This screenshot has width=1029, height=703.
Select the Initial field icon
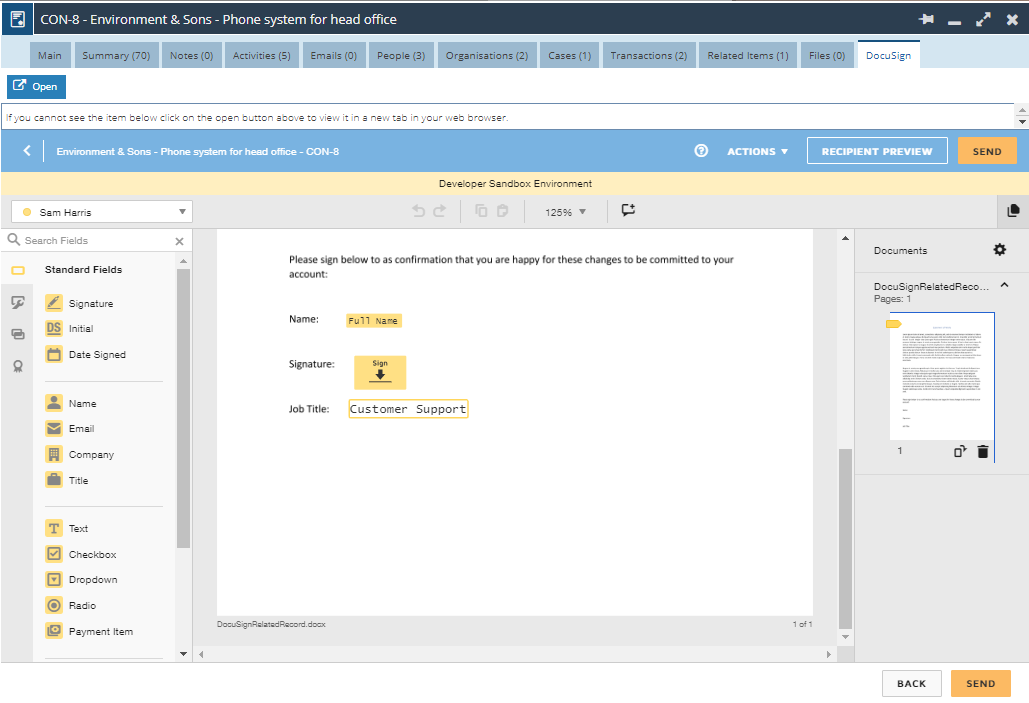[54, 328]
